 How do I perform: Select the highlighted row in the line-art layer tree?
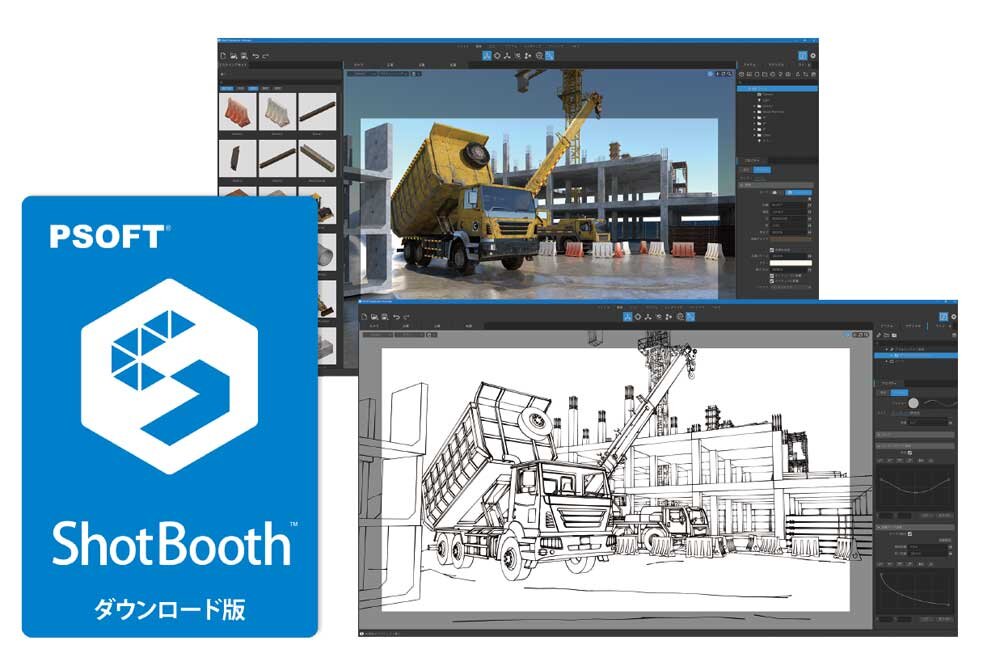[x=916, y=355]
